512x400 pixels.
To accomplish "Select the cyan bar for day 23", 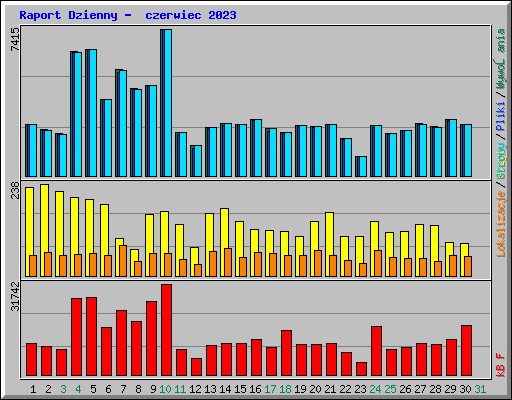I will (362, 167).
